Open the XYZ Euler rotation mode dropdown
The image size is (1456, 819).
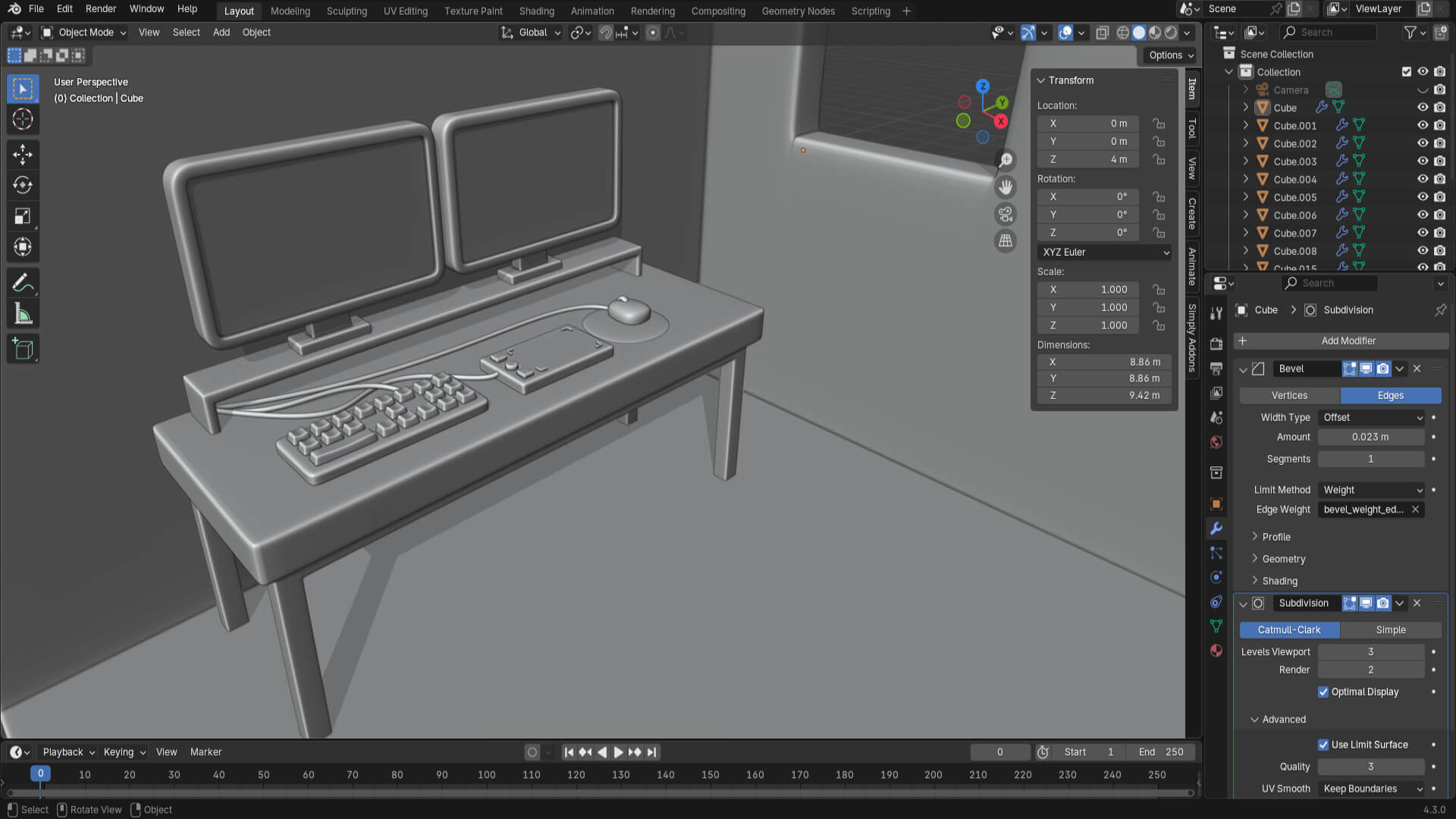(1104, 253)
